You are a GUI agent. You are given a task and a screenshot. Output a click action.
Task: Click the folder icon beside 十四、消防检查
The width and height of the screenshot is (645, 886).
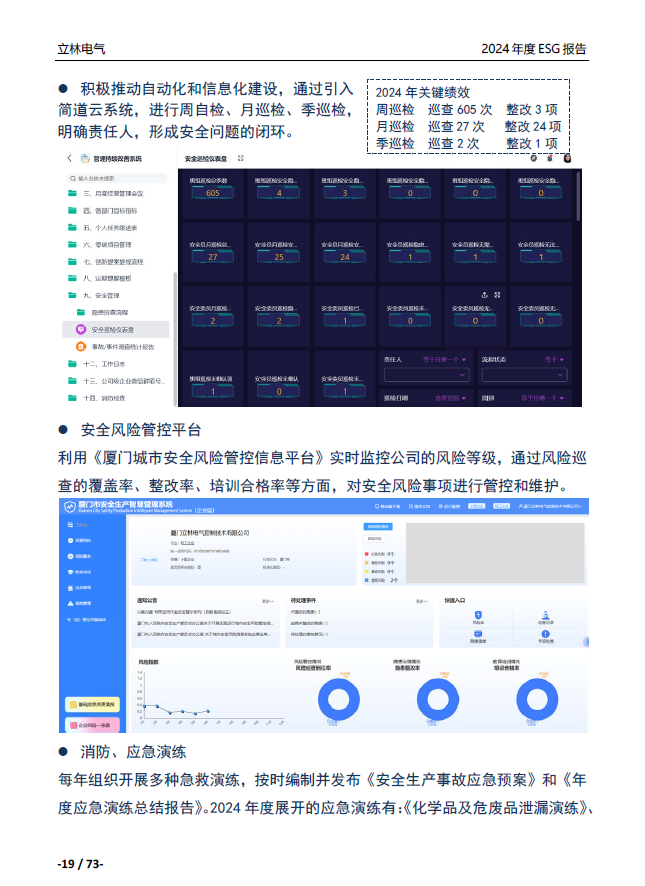72,398
